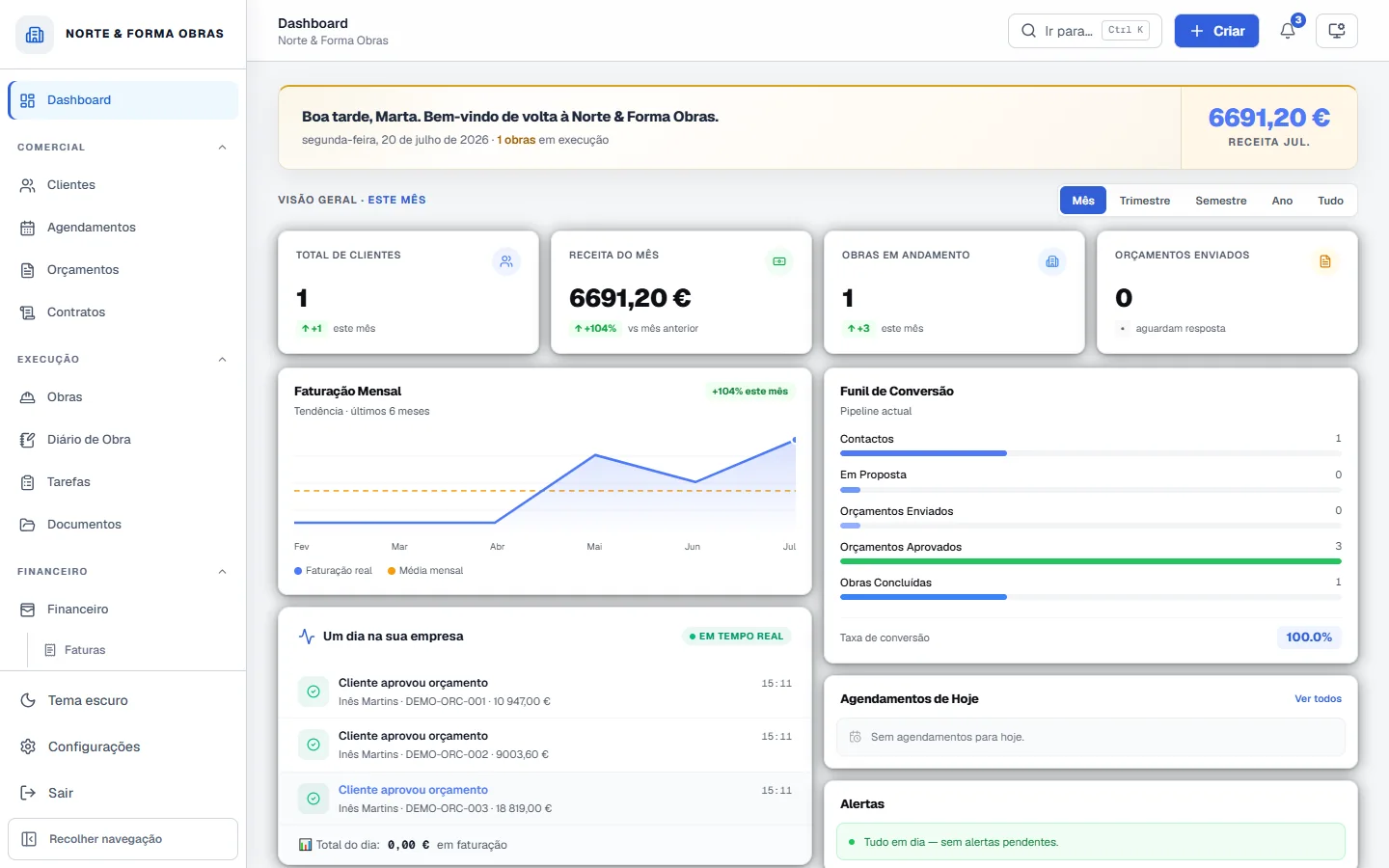Click the Financeiro card icon in sidebar

click(x=28, y=610)
